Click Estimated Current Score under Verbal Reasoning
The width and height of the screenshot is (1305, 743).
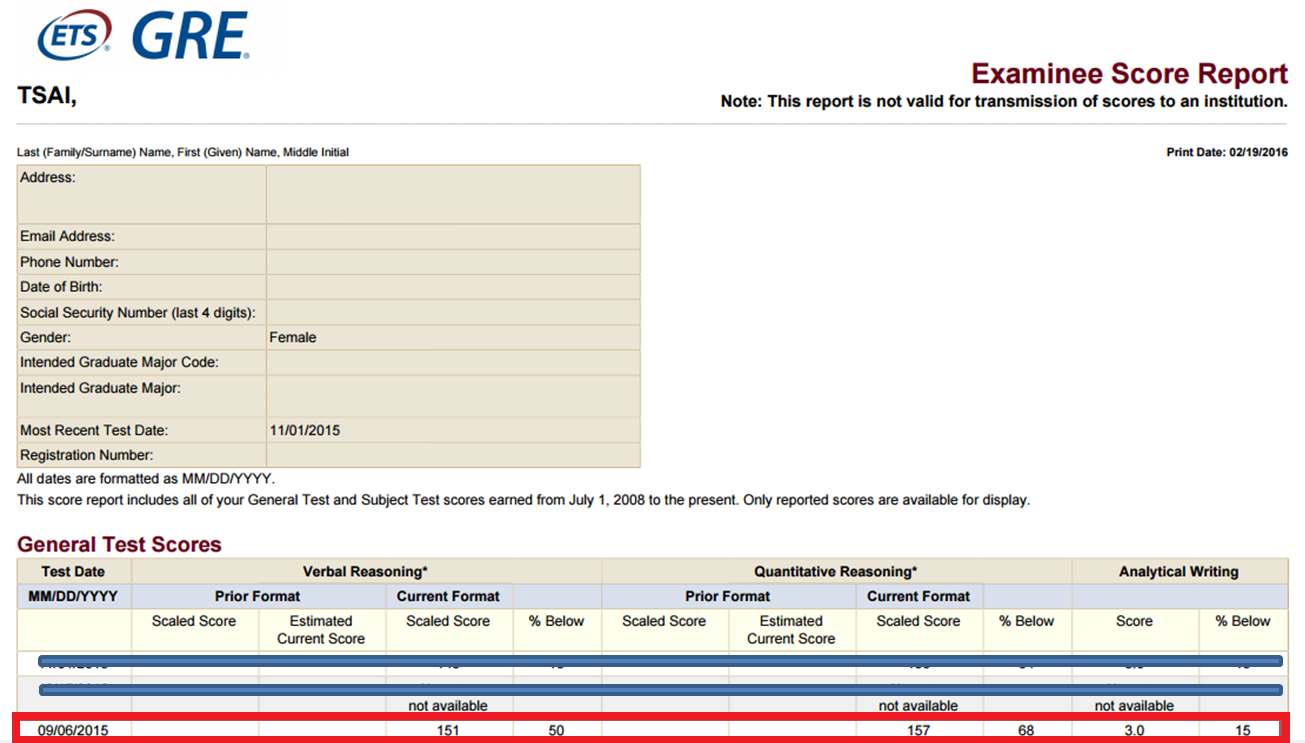click(321, 630)
